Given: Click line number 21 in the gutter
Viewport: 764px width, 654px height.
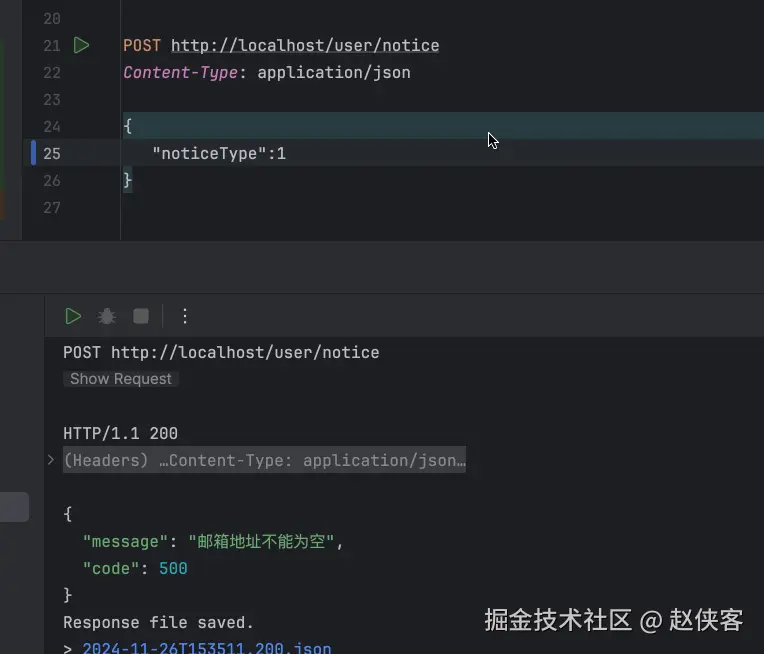Looking at the screenshot, I should 52,46.
